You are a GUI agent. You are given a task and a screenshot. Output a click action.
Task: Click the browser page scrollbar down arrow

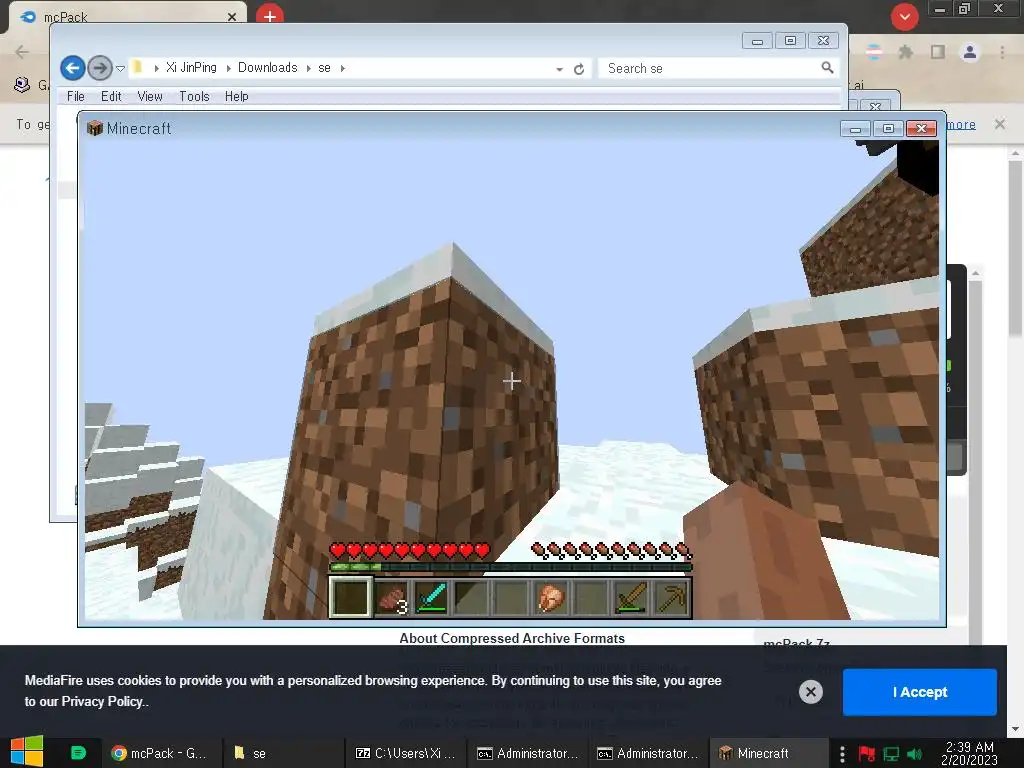tap(1015, 729)
